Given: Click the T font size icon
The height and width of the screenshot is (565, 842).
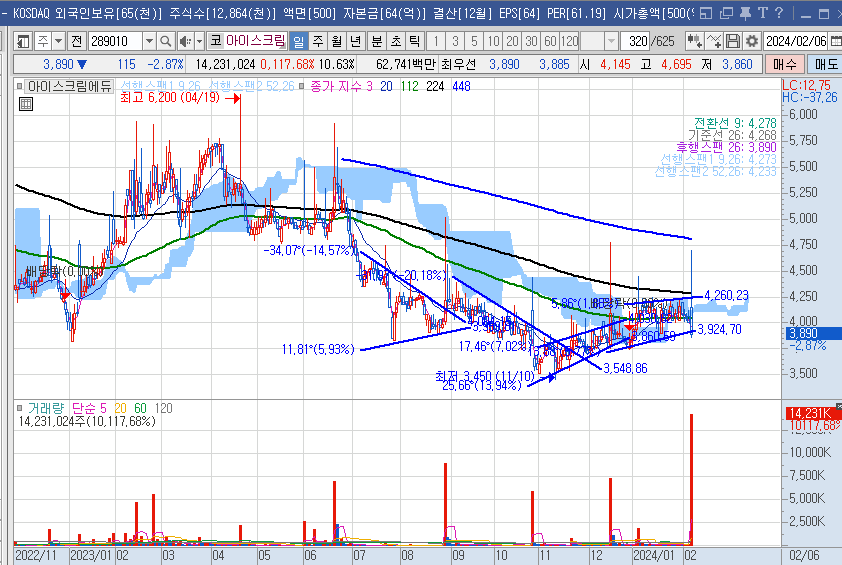Looking at the screenshot, I should 763,13.
